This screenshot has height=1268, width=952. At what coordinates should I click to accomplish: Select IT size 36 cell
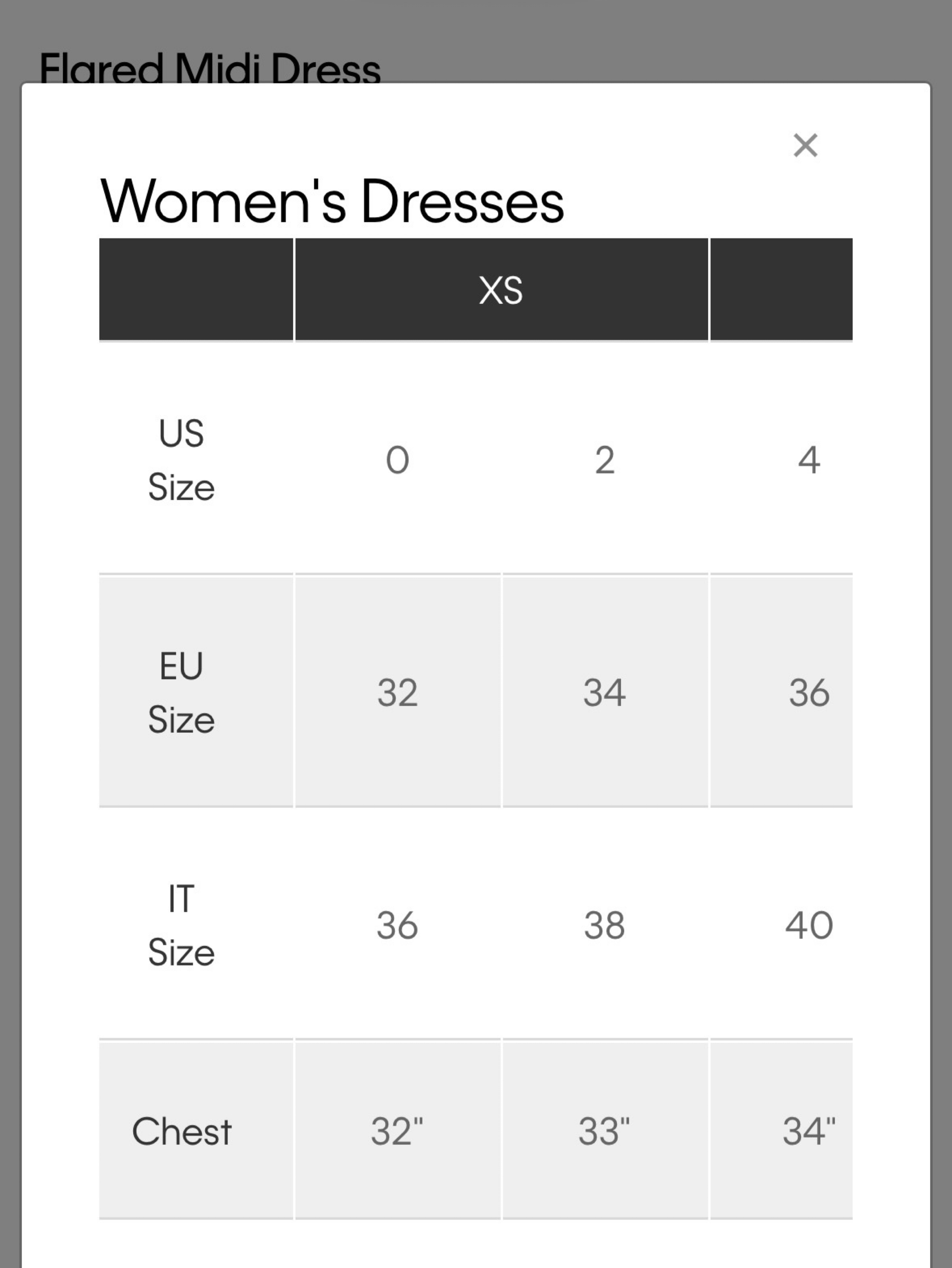point(398,924)
